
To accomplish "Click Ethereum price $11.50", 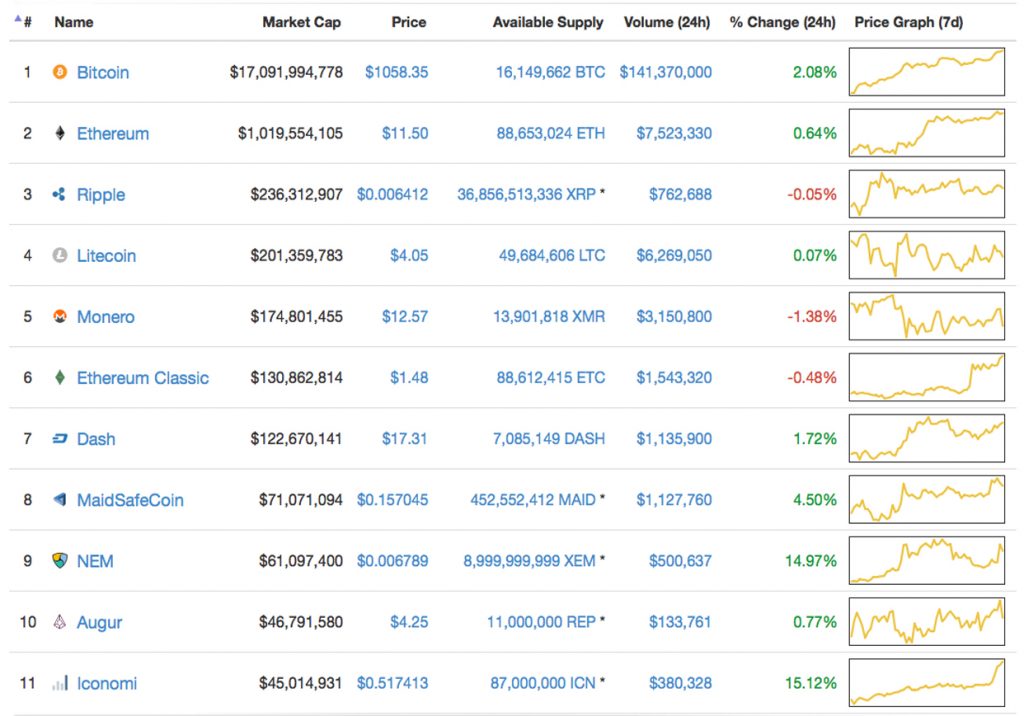I will (405, 133).
